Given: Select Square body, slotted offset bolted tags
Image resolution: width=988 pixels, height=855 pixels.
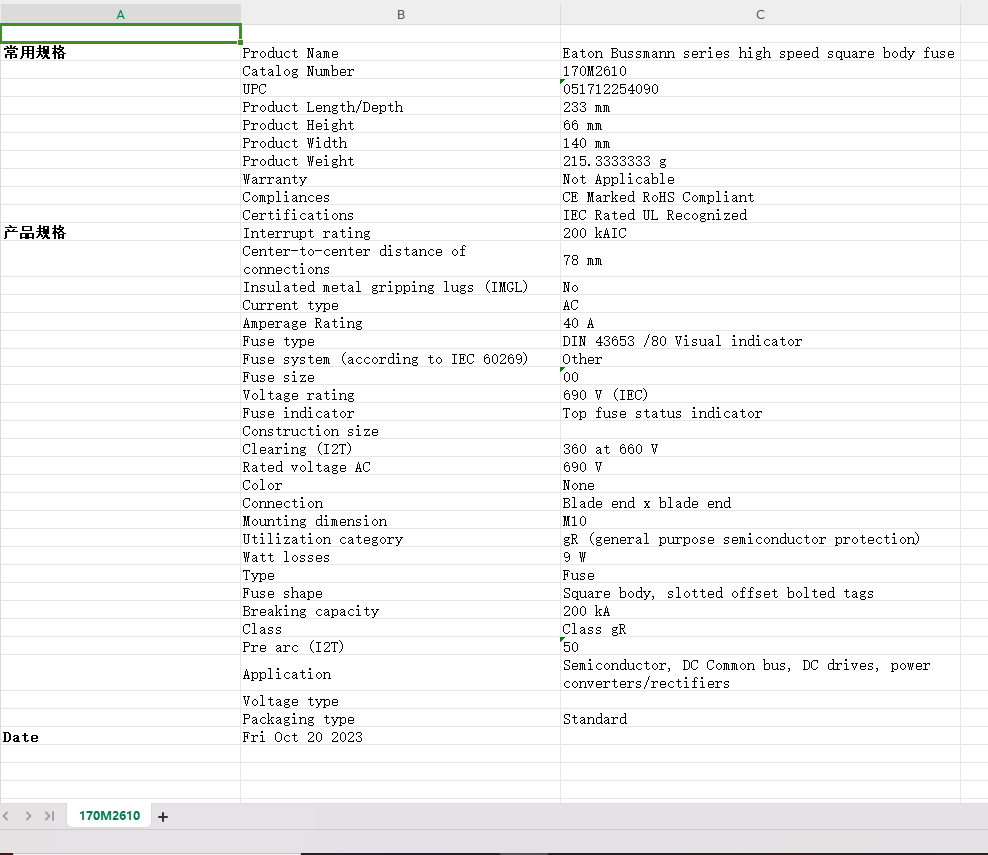Looking at the screenshot, I should (x=760, y=593).
